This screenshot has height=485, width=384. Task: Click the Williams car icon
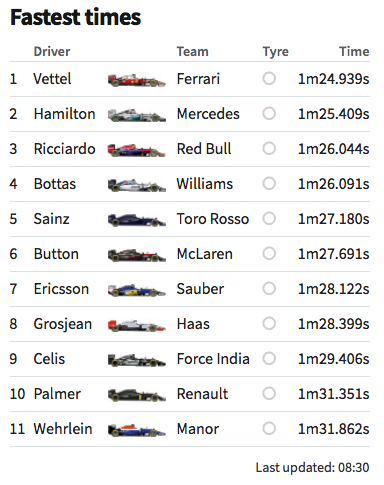(137, 185)
